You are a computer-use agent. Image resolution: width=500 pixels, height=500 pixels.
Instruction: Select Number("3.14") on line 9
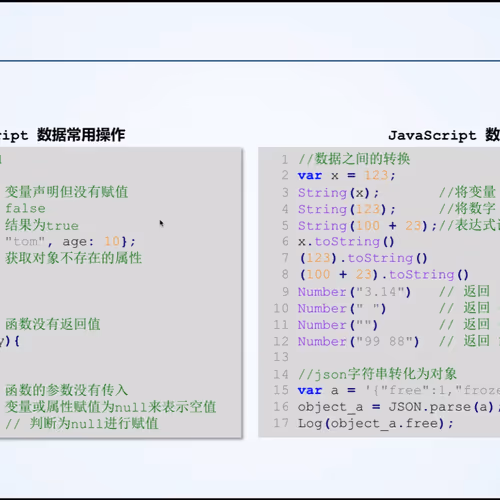[355, 292]
